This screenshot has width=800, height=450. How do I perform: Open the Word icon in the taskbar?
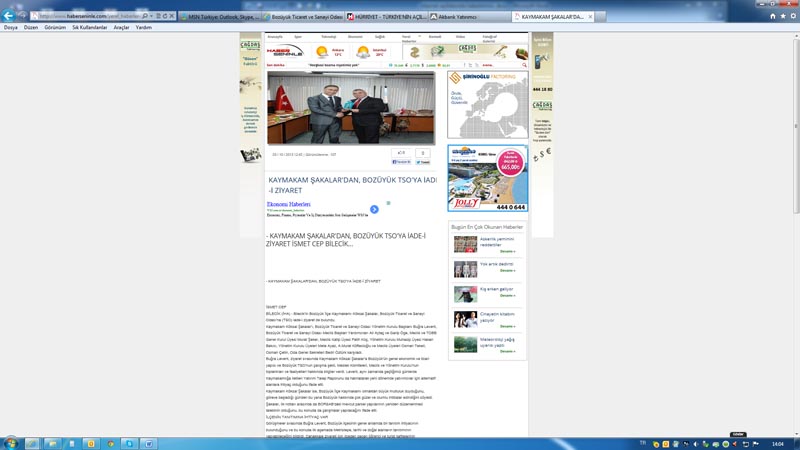tap(149, 443)
